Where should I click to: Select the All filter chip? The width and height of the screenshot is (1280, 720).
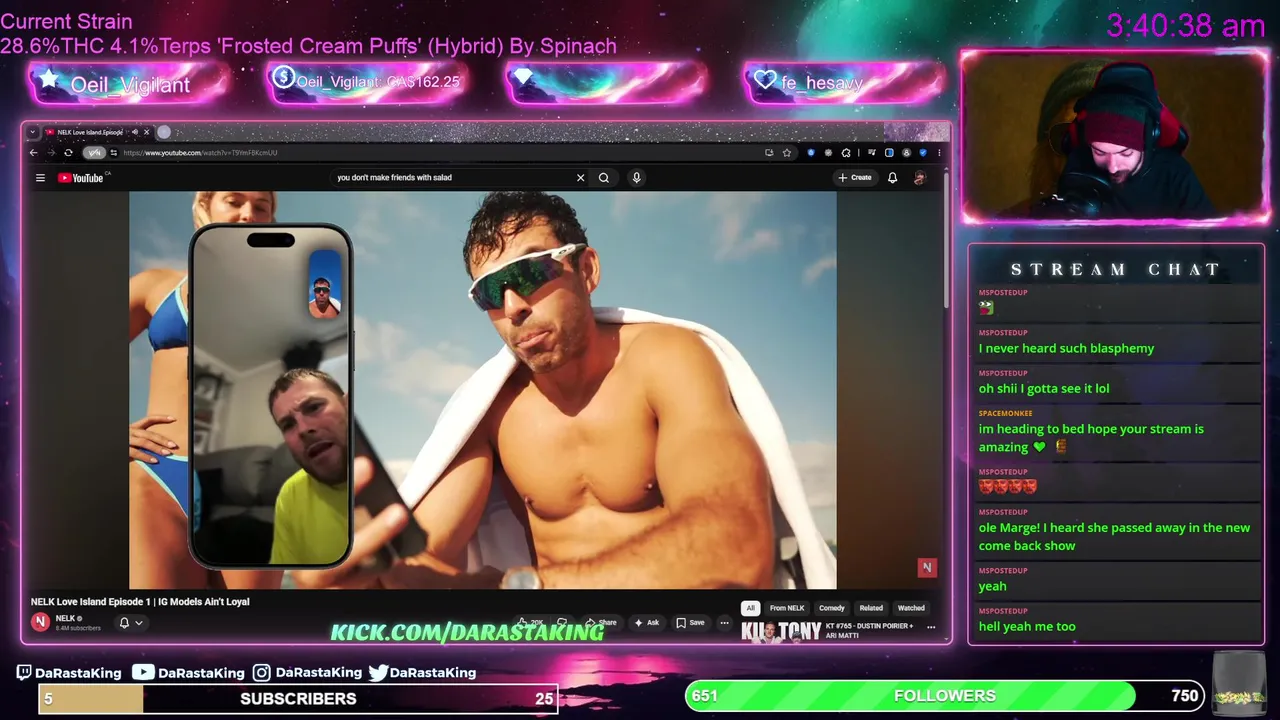pyautogui.click(x=750, y=608)
